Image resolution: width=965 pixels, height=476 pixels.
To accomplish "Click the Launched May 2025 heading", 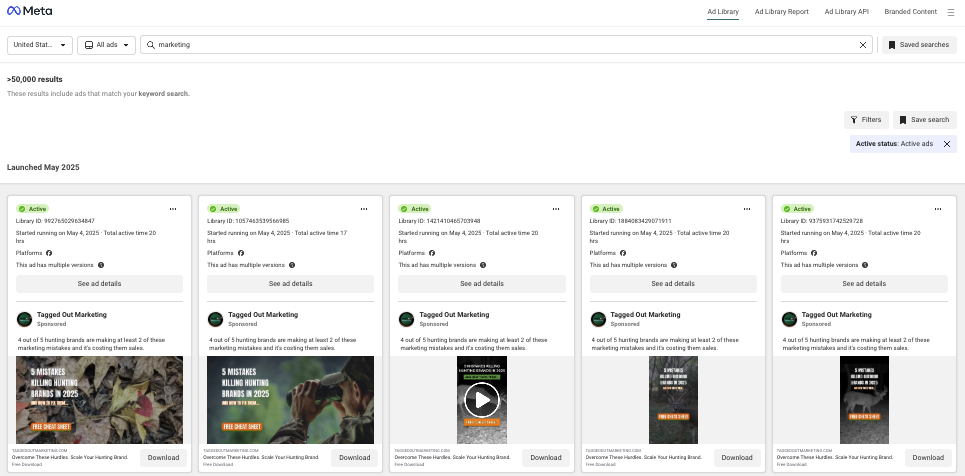I will pos(43,167).
